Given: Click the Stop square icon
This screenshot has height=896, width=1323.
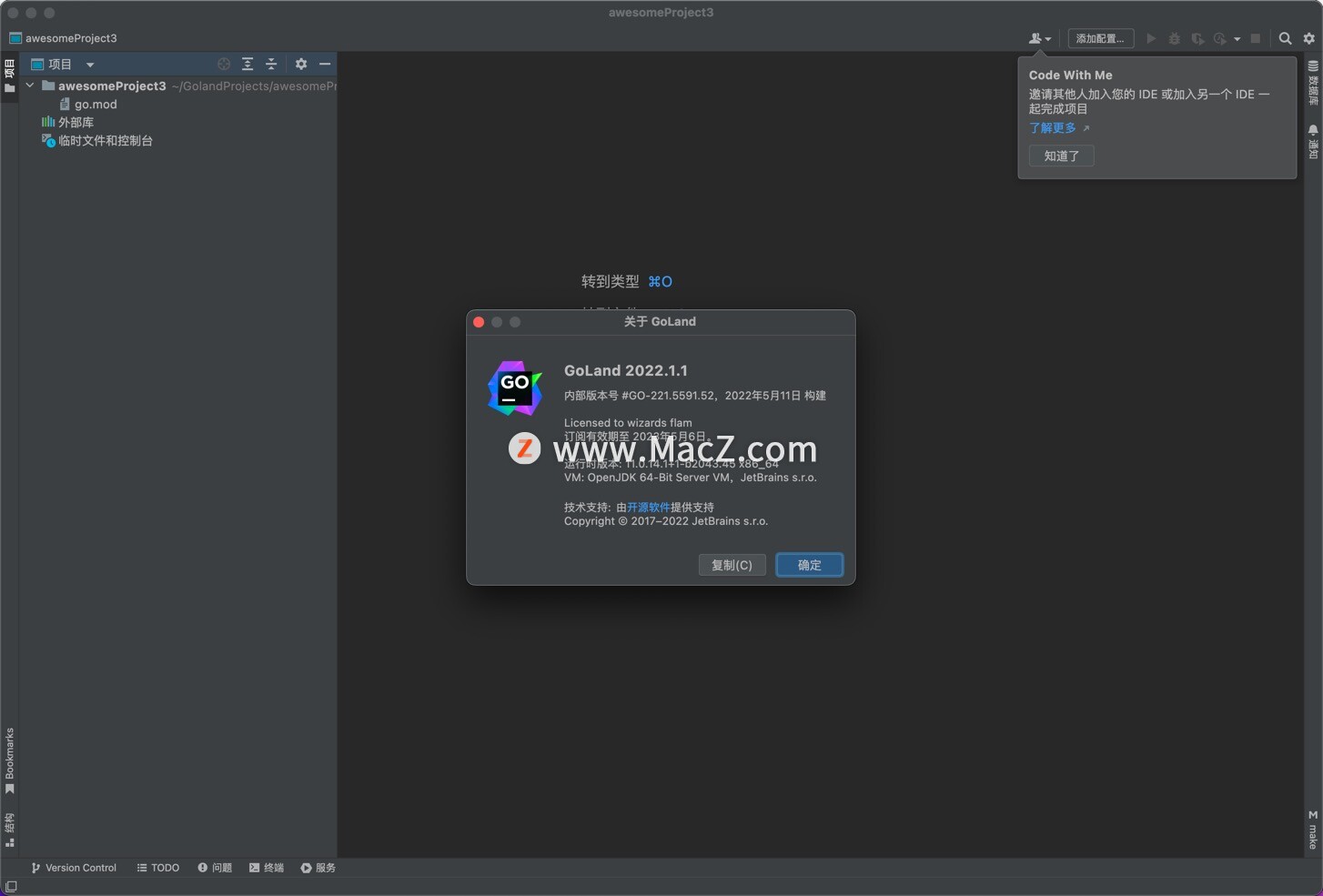Looking at the screenshot, I should coord(1256,38).
